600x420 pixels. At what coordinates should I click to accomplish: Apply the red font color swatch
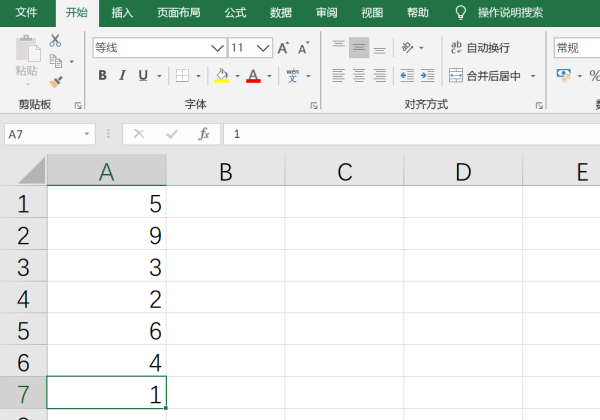point(253,76)
